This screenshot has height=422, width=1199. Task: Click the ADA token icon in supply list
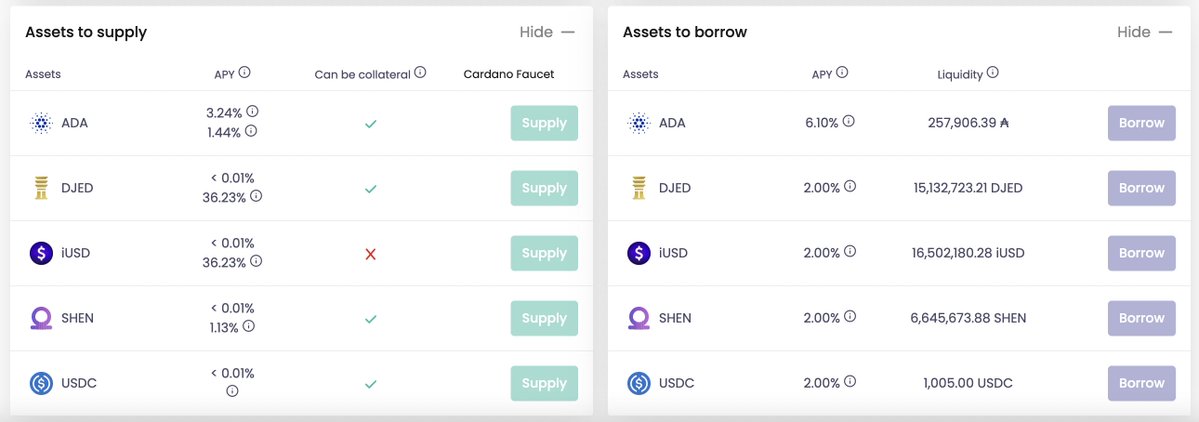pyautogui.click(x=41, y=123)
